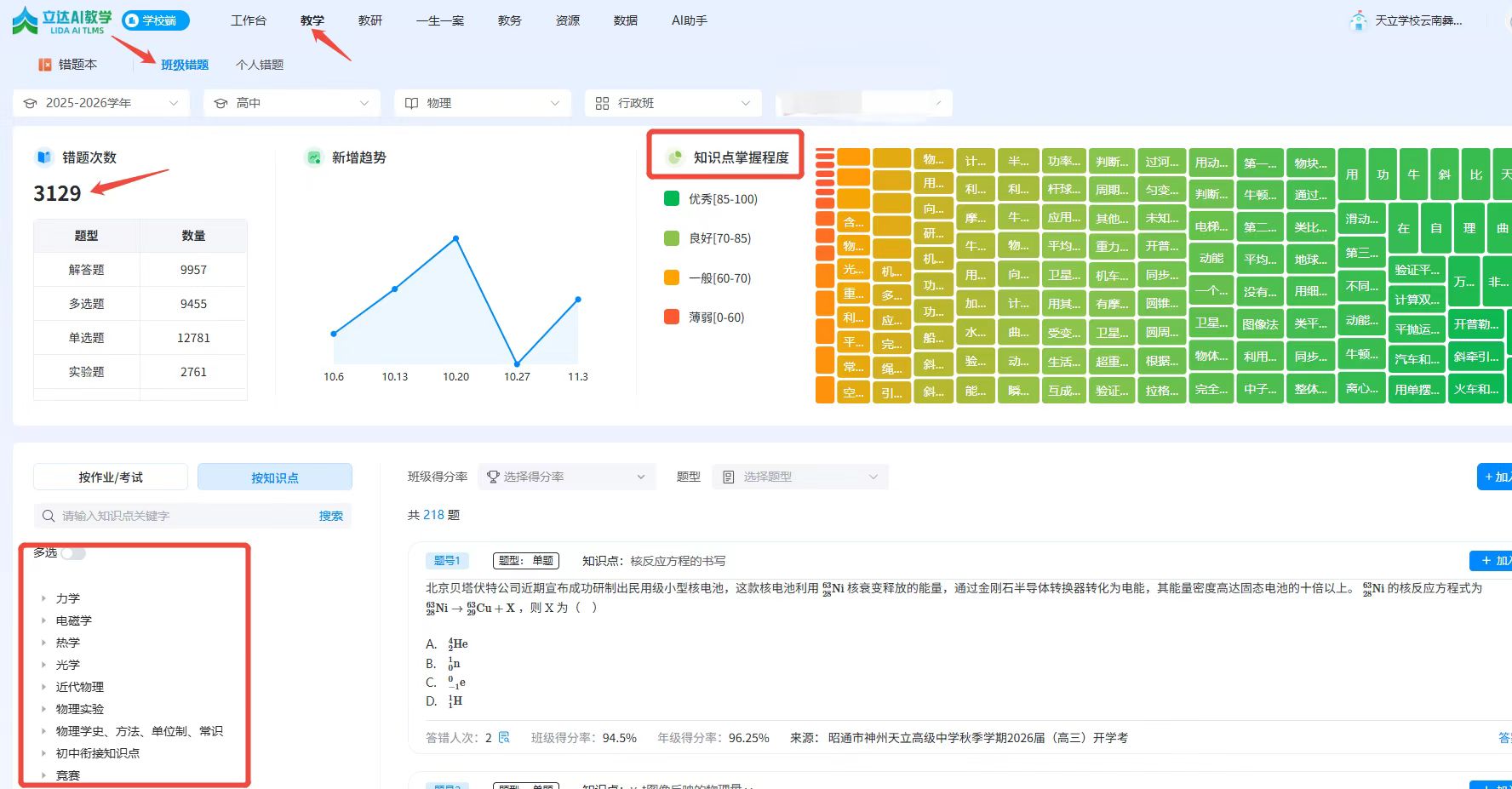
Task: Click the 知识点掌握程度 pie icon
Action: (675, 157)
